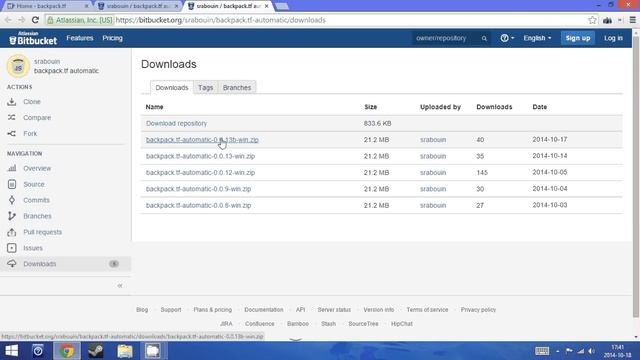
Task: Open the on-screen keyboard tray icon
Action: point(542,351)
